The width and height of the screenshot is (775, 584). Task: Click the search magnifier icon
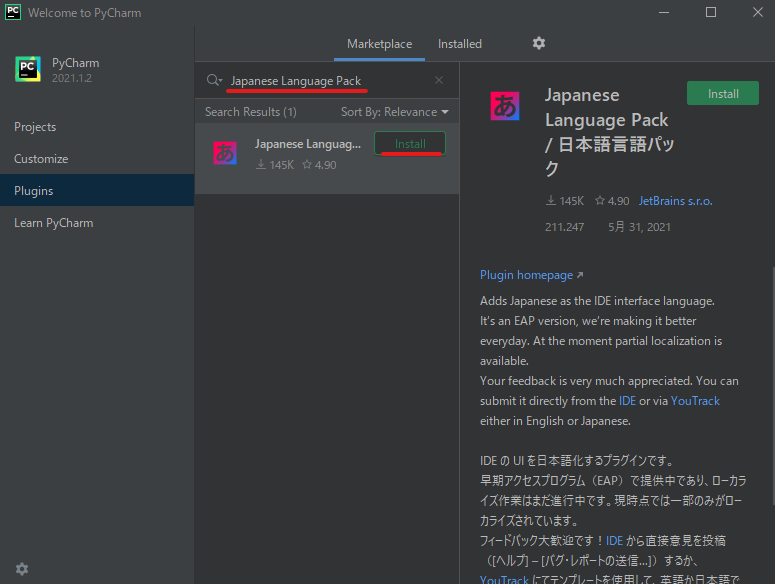click(214, 80)
